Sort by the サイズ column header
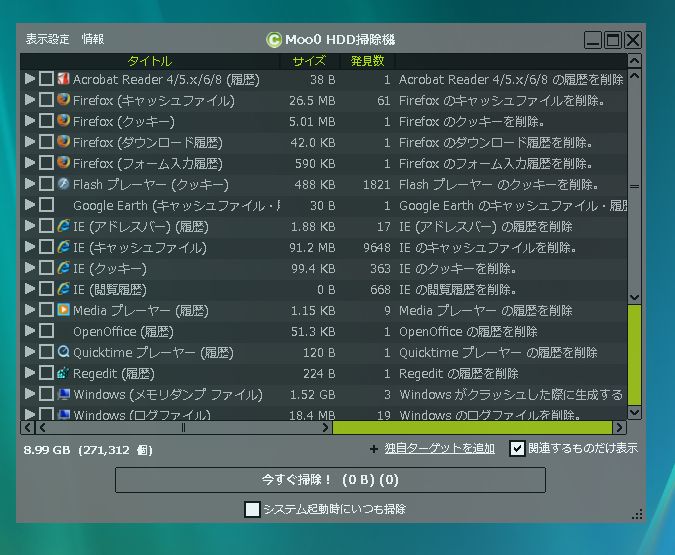The width and height of the screenshot is (675, 555). point(309,61)
